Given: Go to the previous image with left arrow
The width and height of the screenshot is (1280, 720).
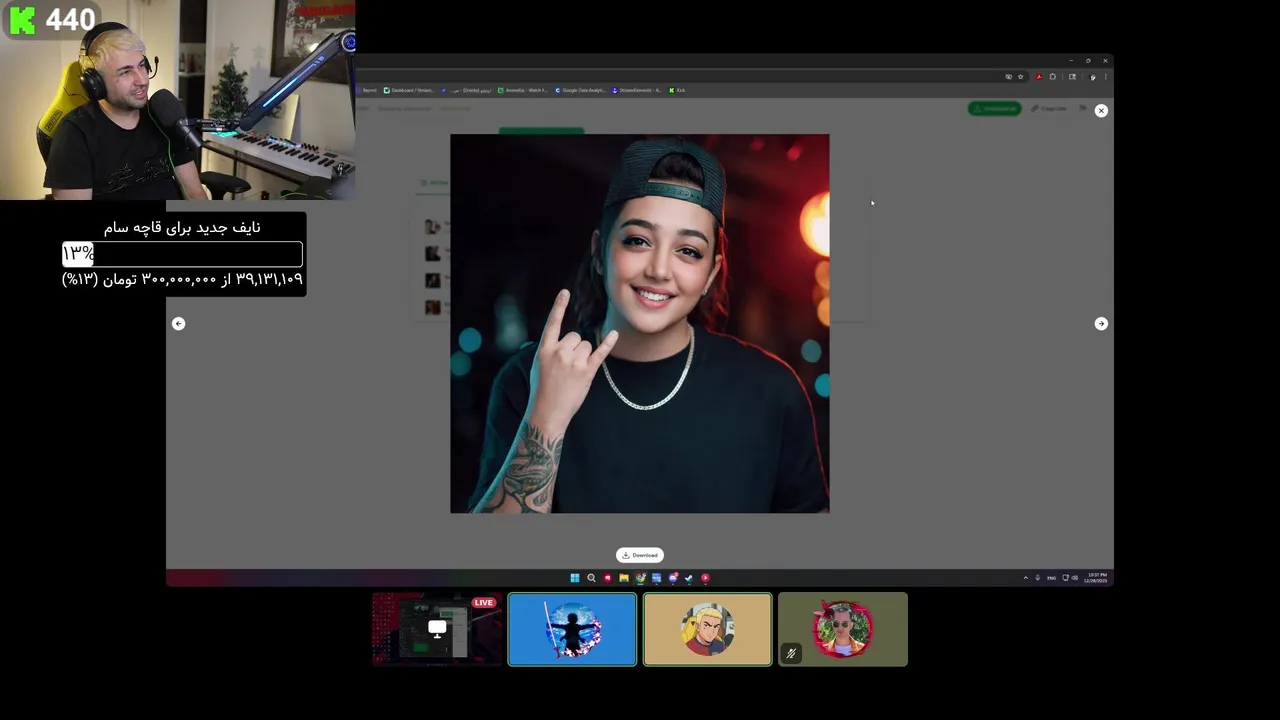Looking at the screenshot, I should [x=178, y=323].
